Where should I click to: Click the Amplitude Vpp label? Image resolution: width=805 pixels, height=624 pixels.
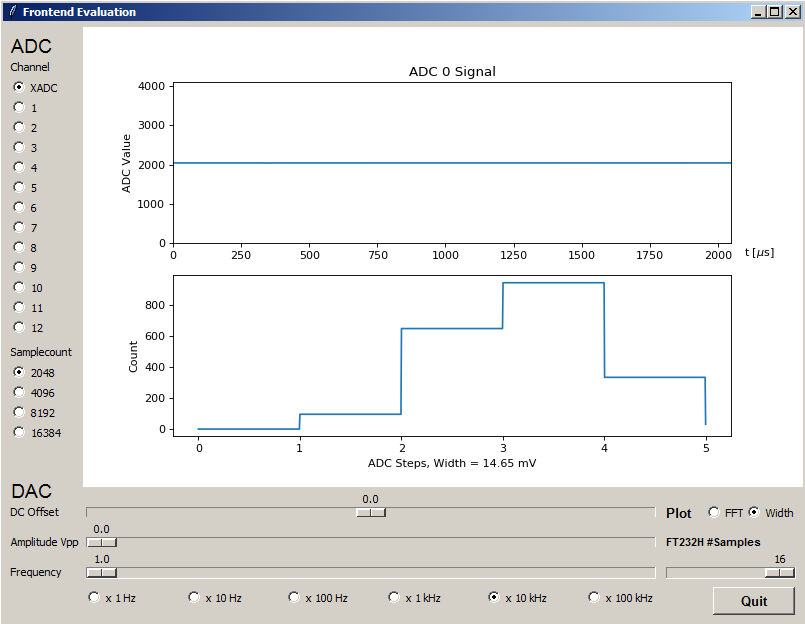point(44,542)
